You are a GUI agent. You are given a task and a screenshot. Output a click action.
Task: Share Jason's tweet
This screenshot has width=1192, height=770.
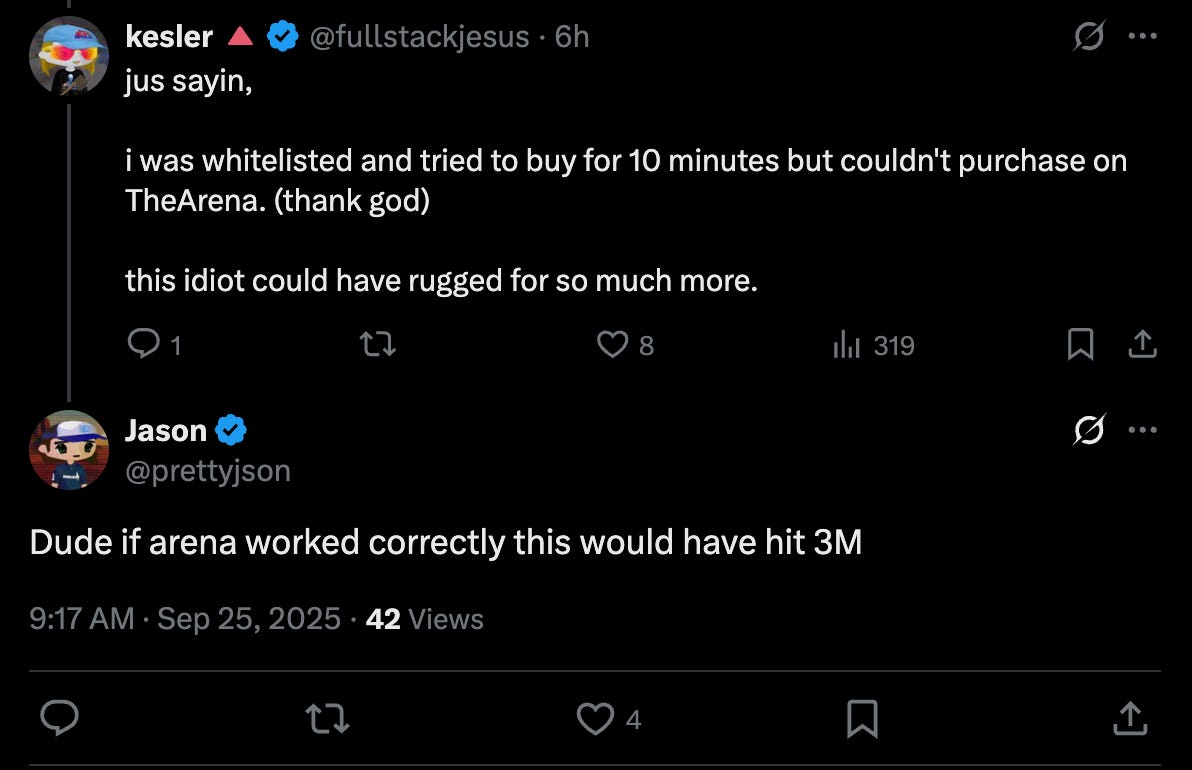coord(1130,718)
